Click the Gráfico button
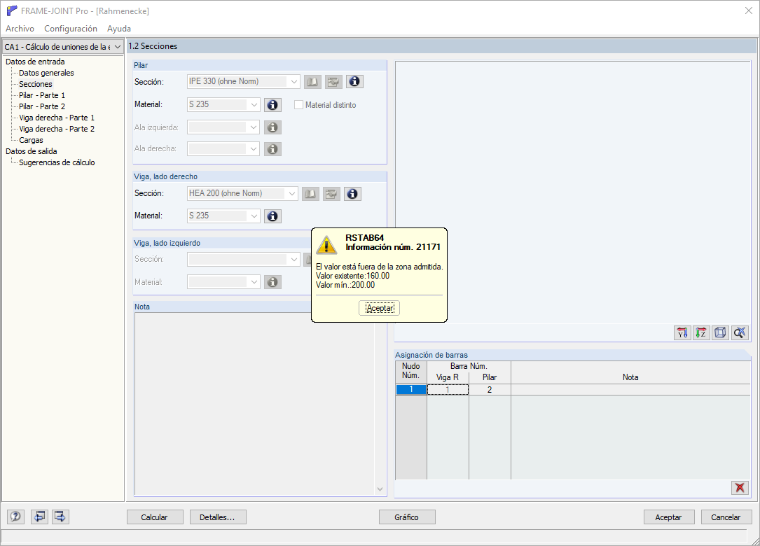760x546 pixels. [x=407, y=517]
